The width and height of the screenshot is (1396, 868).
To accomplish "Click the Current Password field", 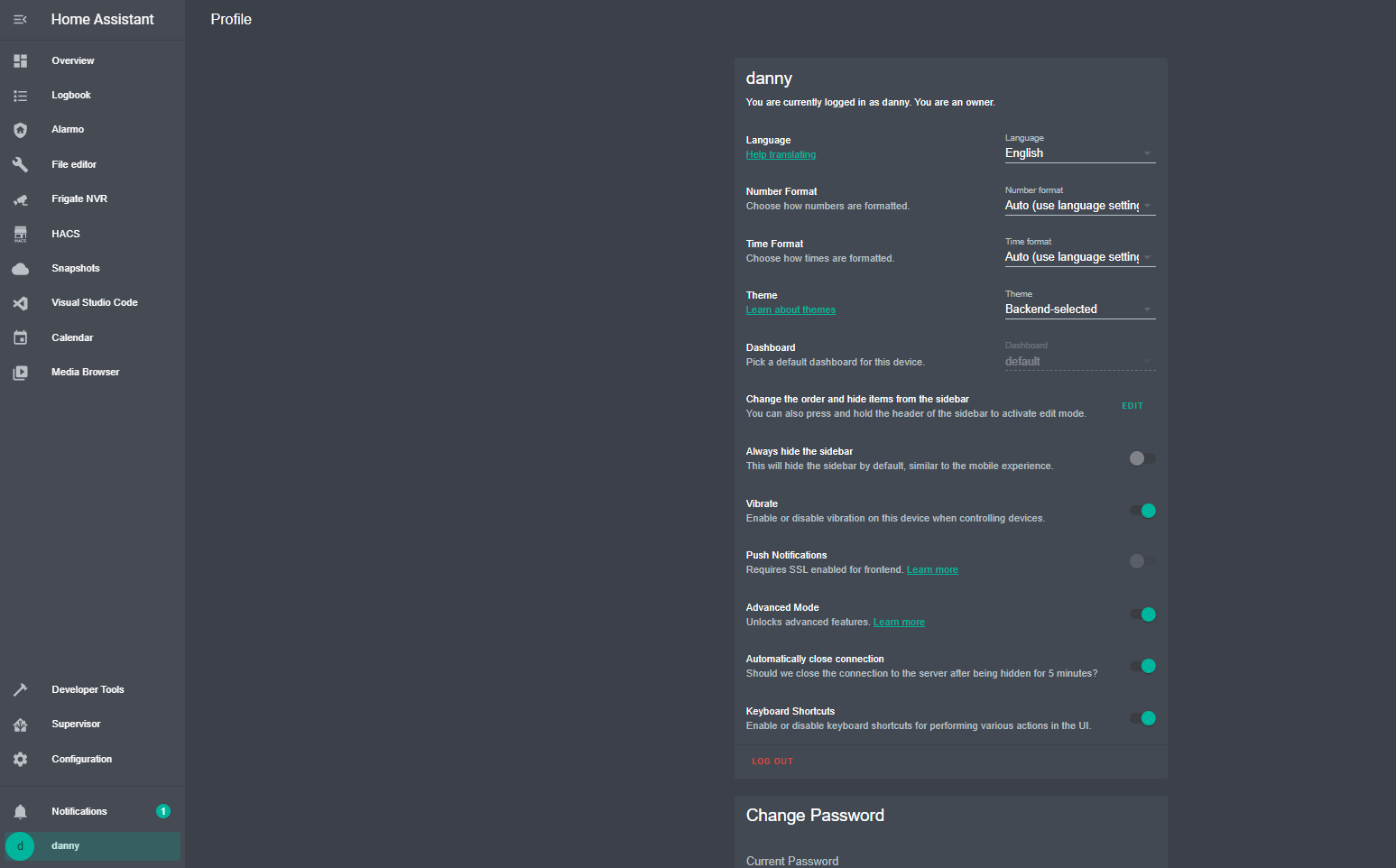I will (x=951, y=861).
